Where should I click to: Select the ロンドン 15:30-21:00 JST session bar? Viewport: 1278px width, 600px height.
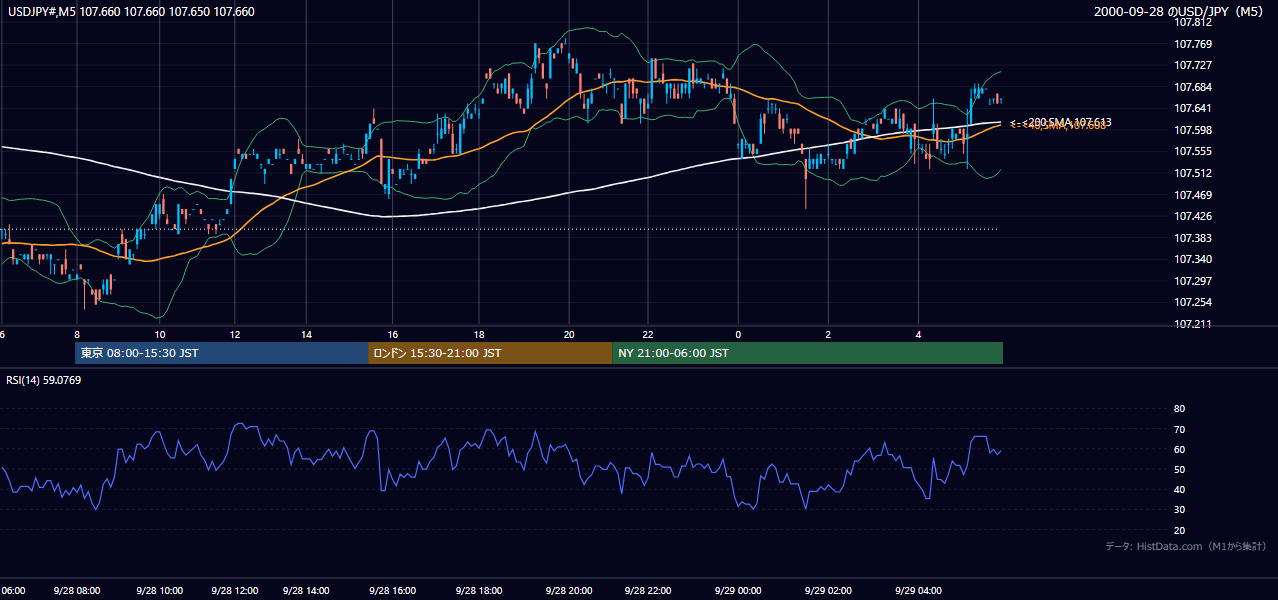click(490, 353)
